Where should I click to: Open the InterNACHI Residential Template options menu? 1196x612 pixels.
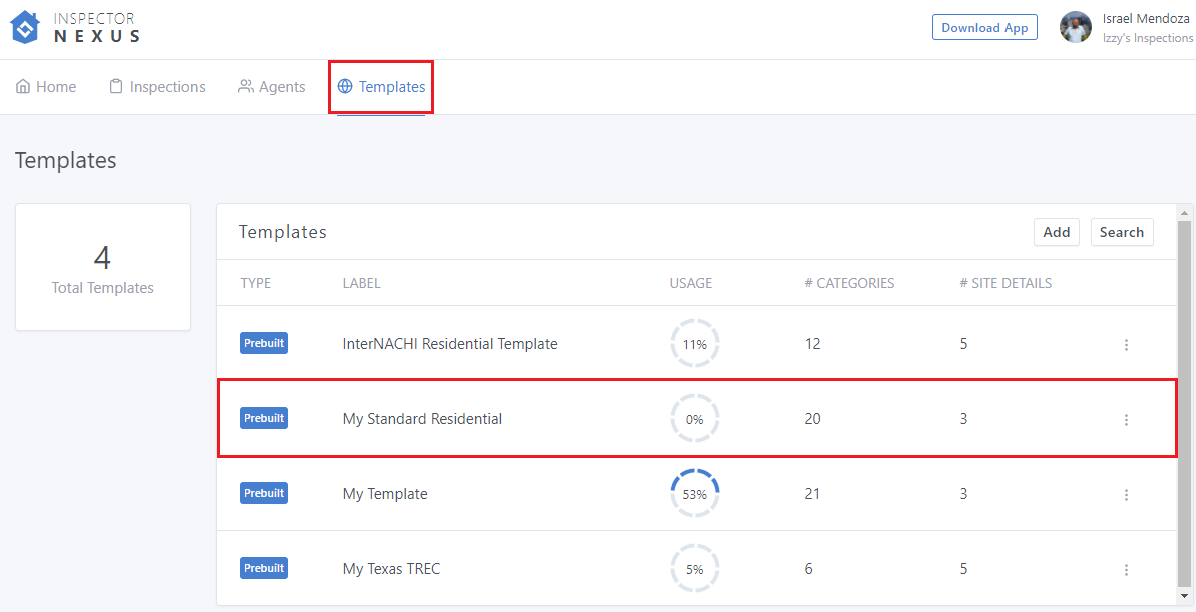[x=1126, y=345]
